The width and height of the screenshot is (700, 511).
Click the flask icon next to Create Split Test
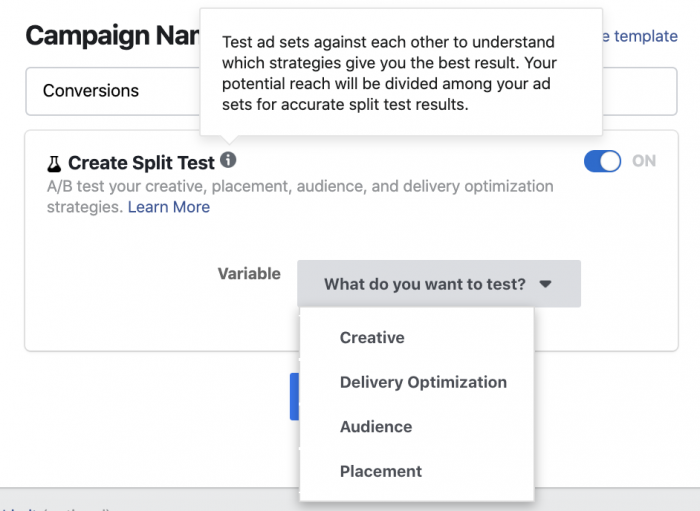click(54, 164)
